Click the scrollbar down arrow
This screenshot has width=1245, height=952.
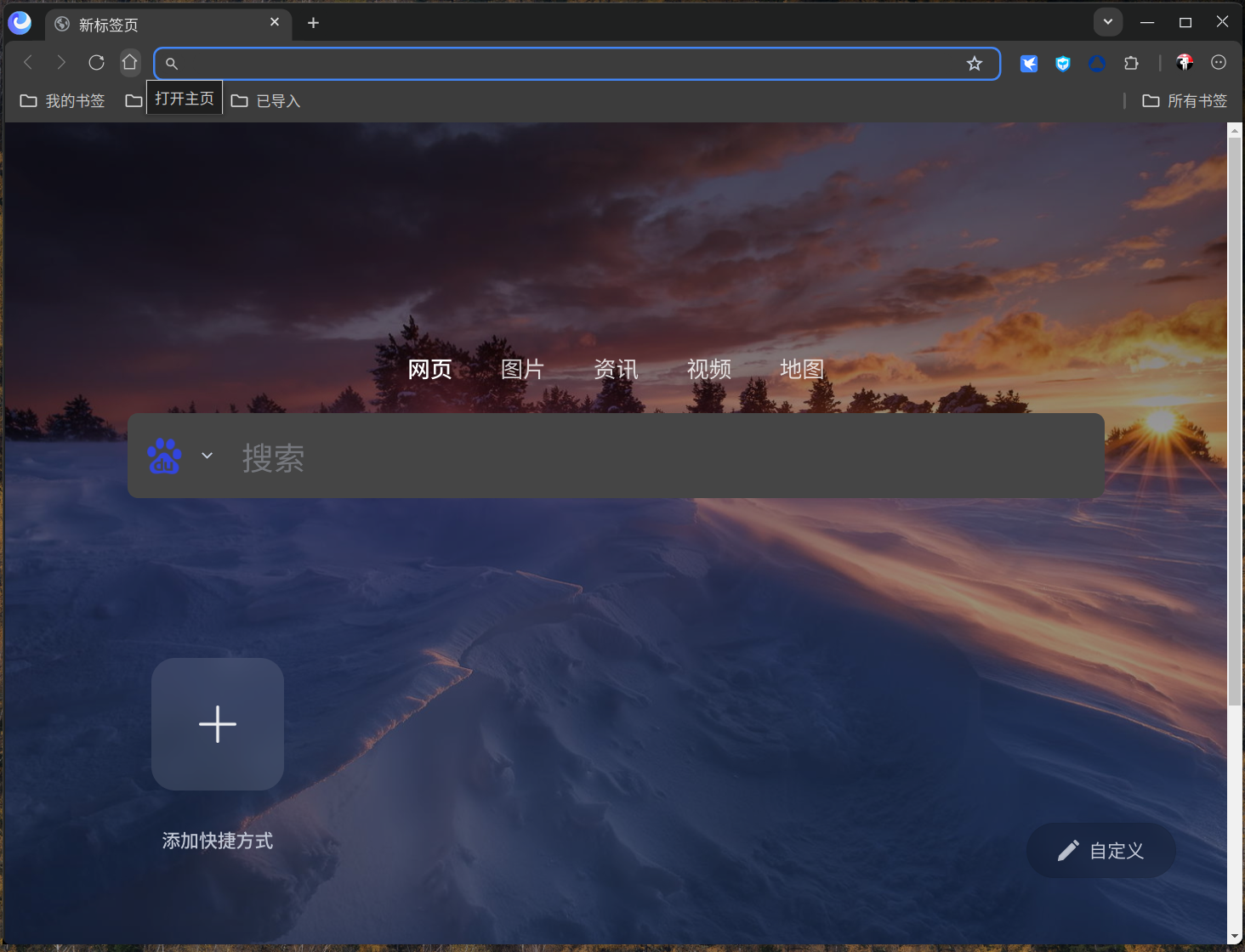tap(1235, 938)
